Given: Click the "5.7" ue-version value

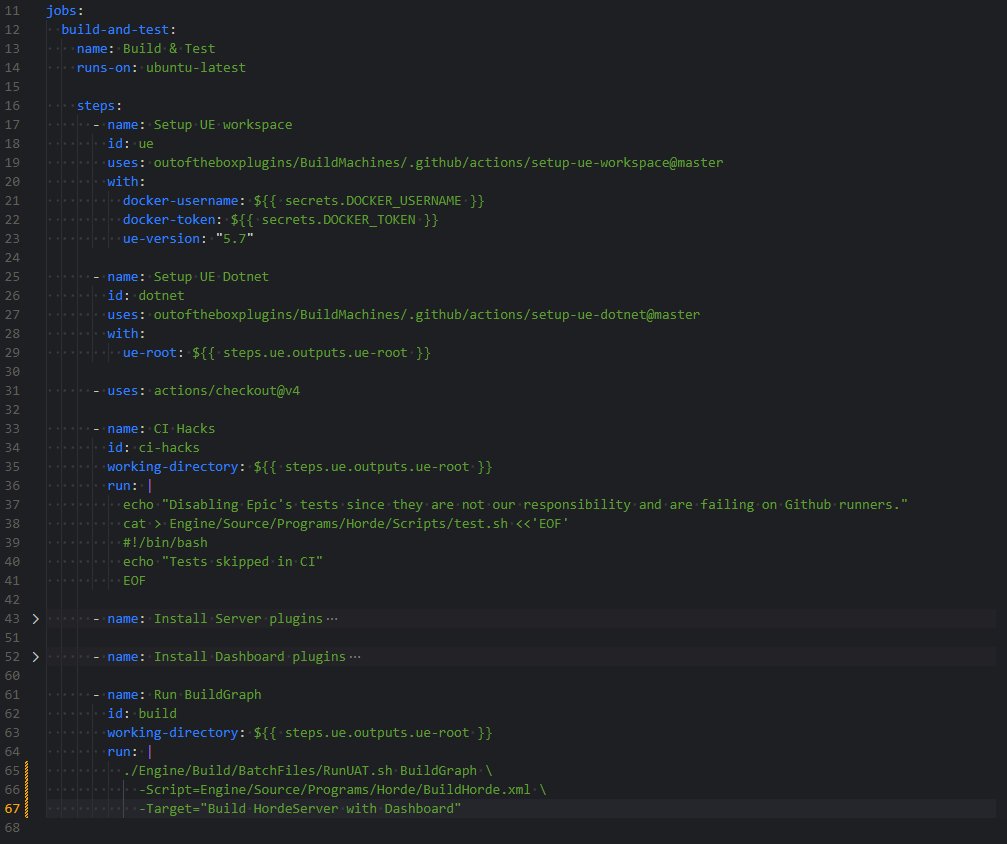Looking at the screenshot, I should (x=234, y=238).
